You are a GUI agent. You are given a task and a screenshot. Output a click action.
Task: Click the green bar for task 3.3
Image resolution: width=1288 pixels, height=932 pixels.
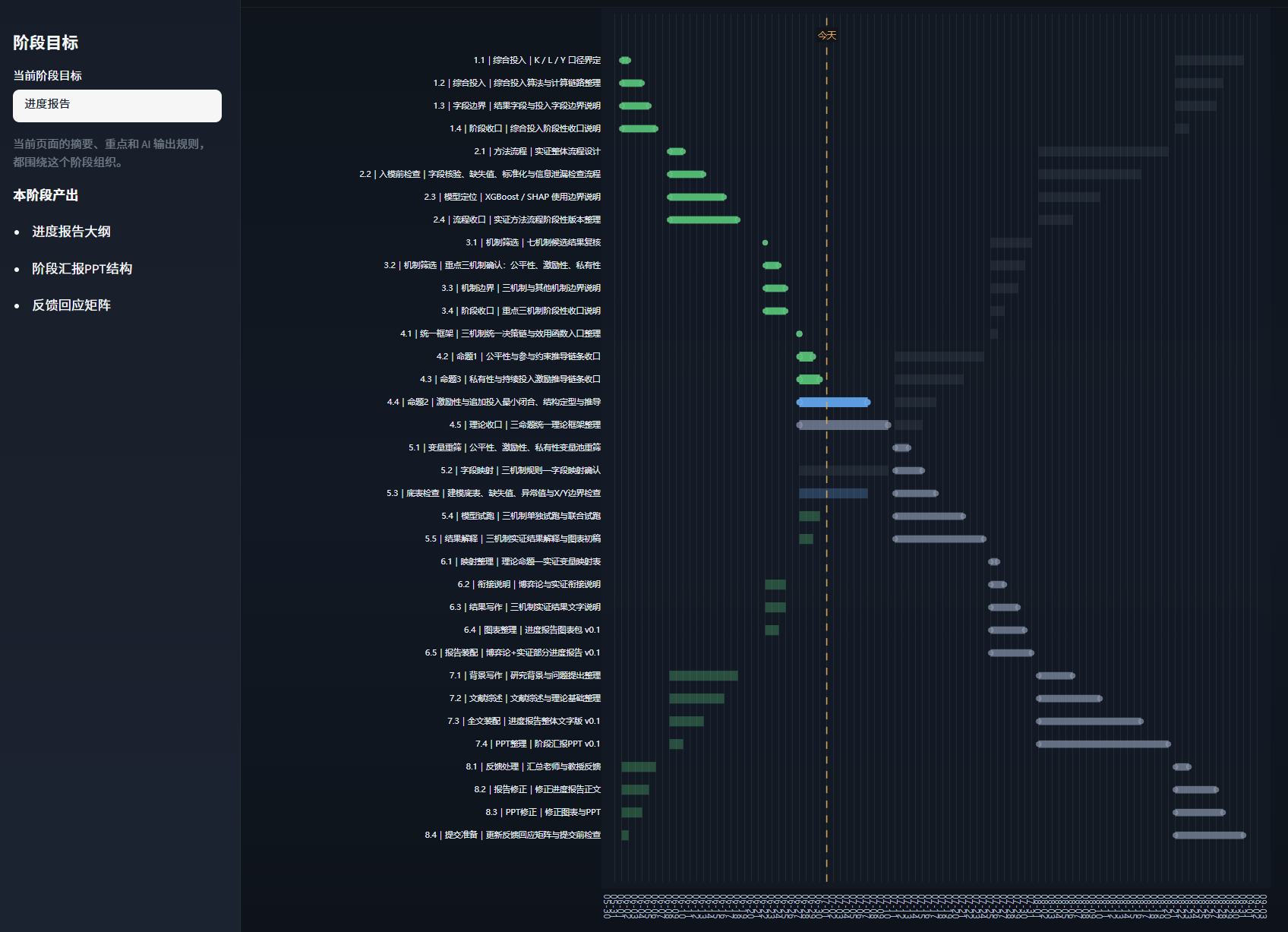775,288
